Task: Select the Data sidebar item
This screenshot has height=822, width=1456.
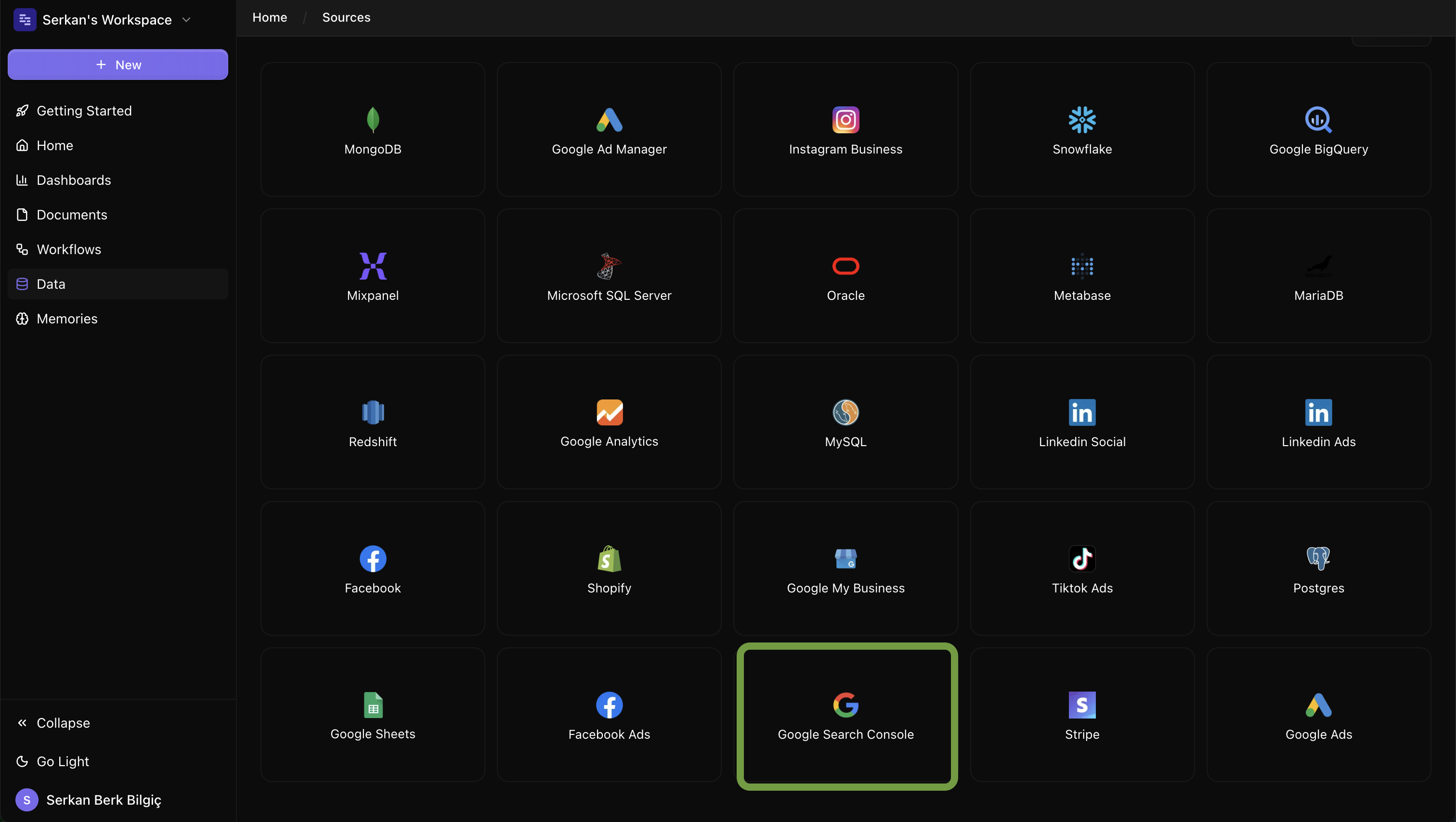Action: [117, 283]
